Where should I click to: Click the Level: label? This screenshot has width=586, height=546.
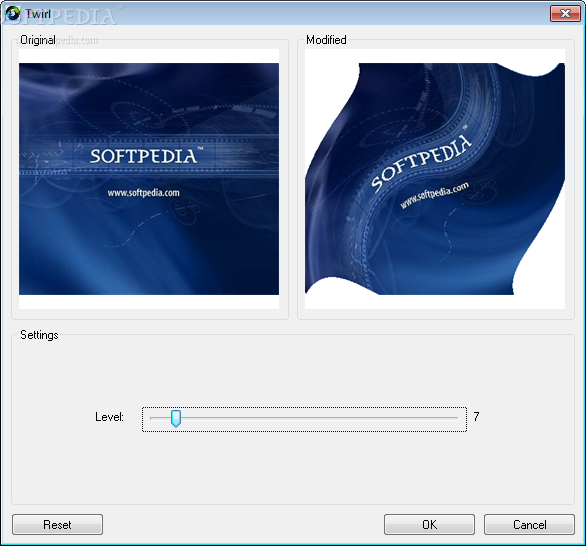(x=109, y=417)
